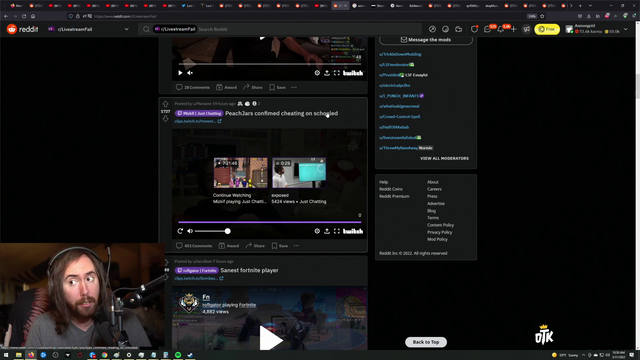Select the Mizkif Just Chatting flair tag
Viewport: 640px width, 360px height.
(x=199, y=113)
